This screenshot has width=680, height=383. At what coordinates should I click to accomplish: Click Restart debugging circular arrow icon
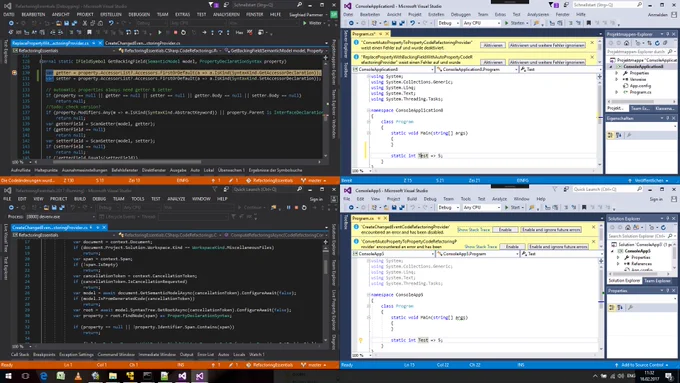[x=304, y=208]
